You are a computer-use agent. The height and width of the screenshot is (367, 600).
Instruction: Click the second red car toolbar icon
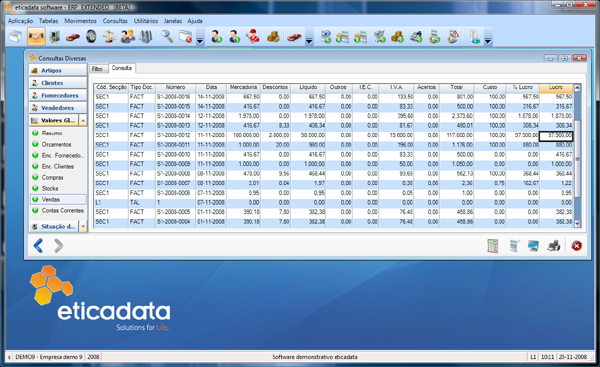(x=294, y=37)
